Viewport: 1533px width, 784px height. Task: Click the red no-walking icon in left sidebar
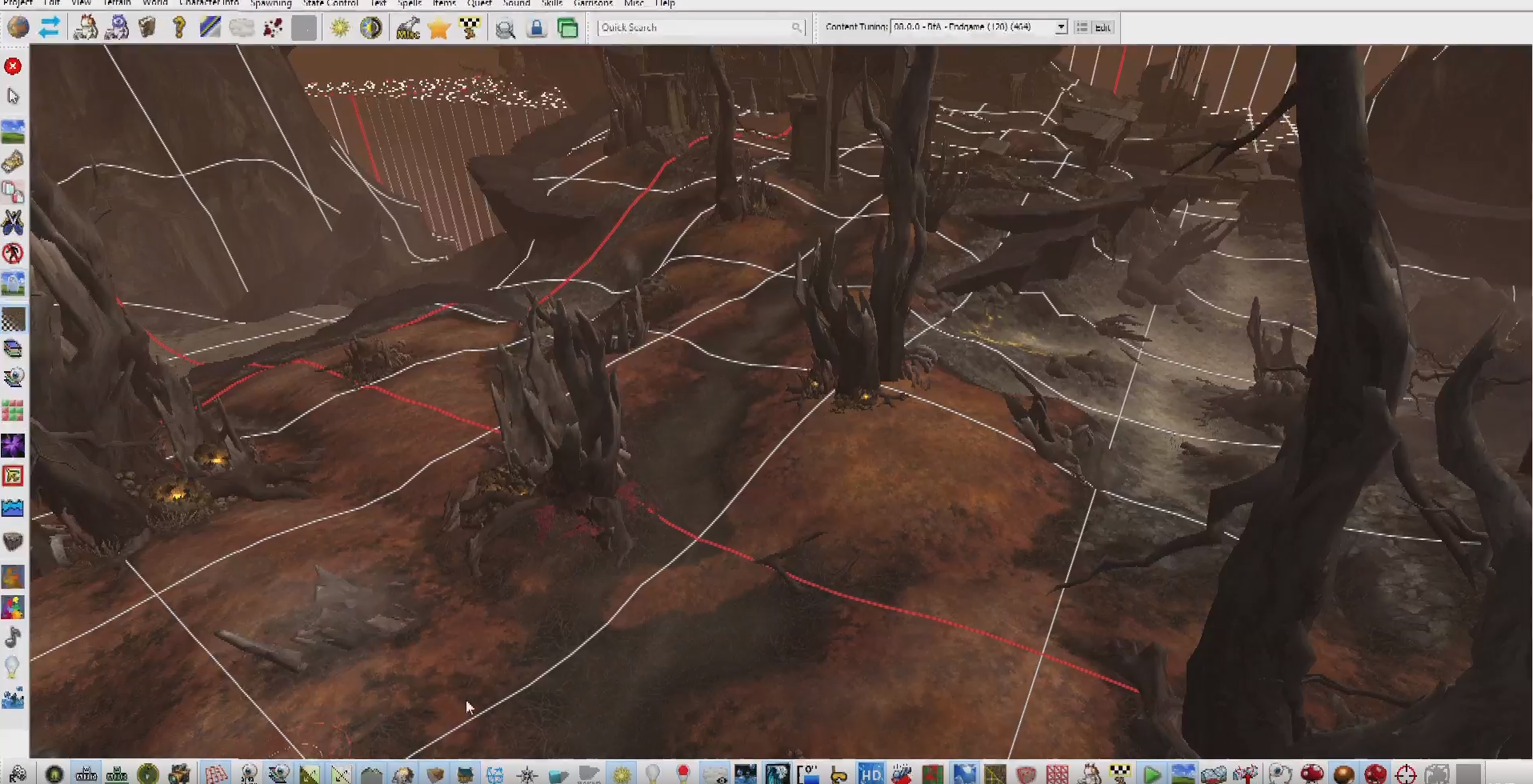(x=13, y=254)
